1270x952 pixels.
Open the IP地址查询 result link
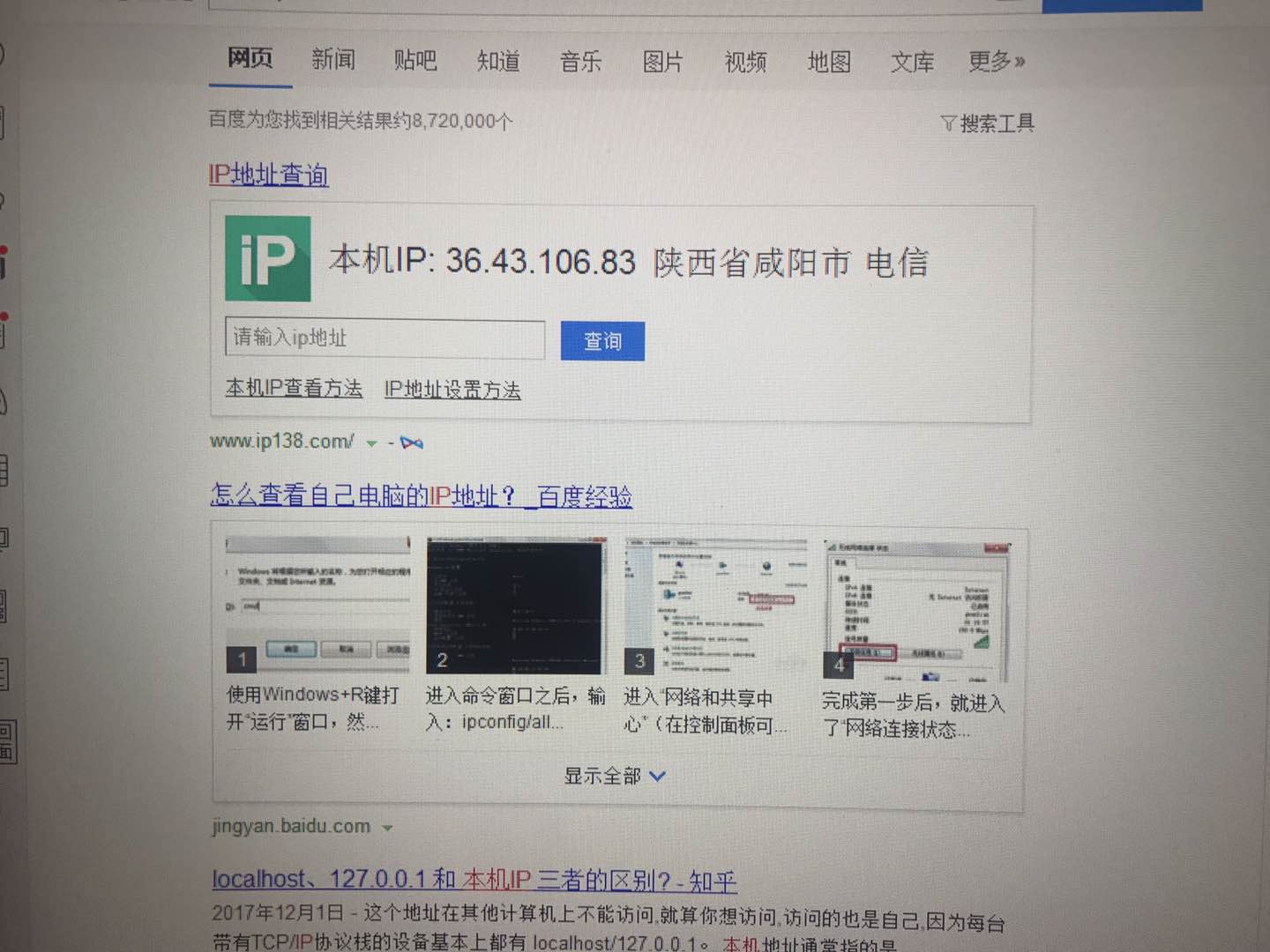269,175
